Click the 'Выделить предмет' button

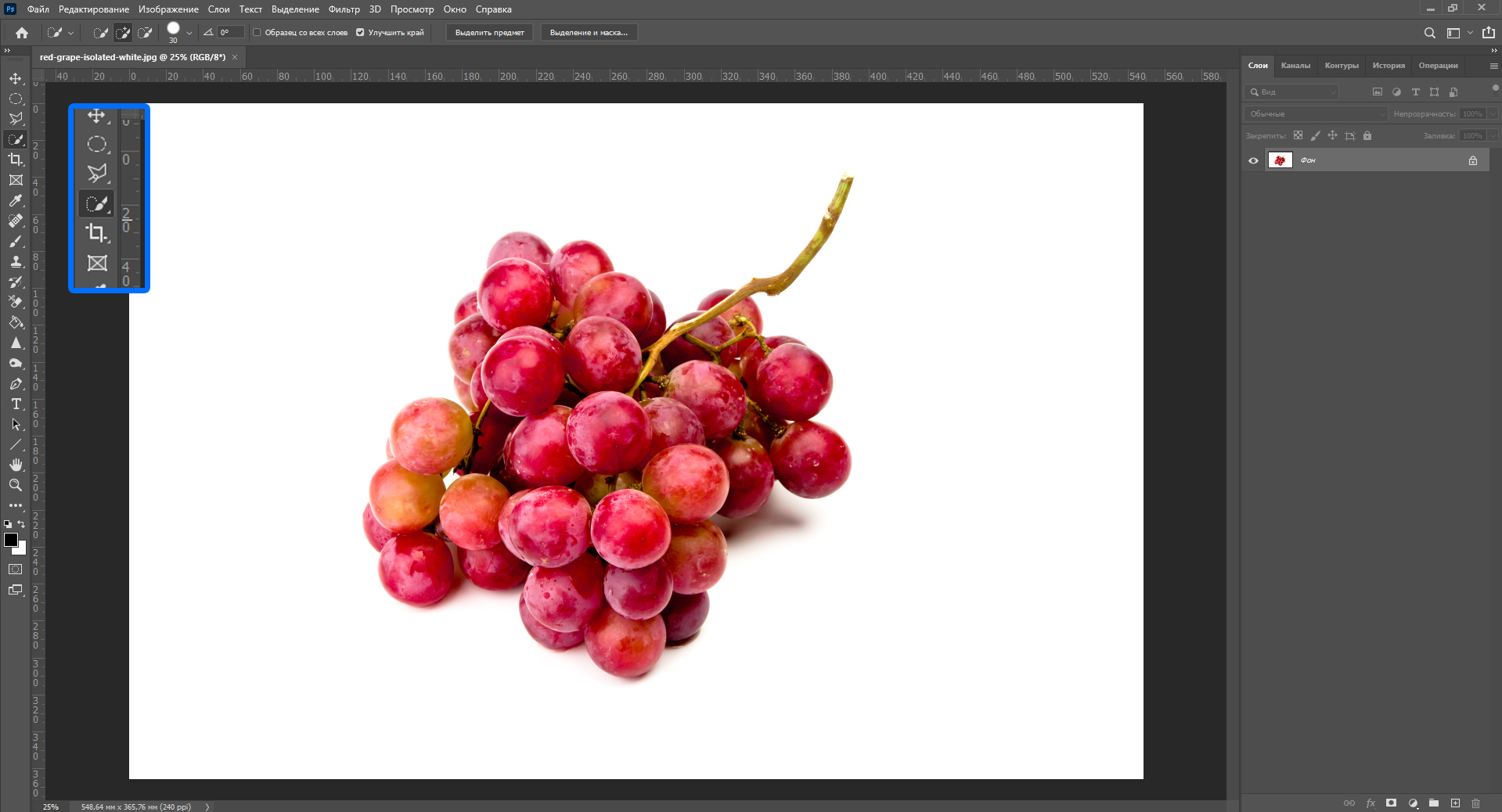pyautogui.click(x=489, y=33)
